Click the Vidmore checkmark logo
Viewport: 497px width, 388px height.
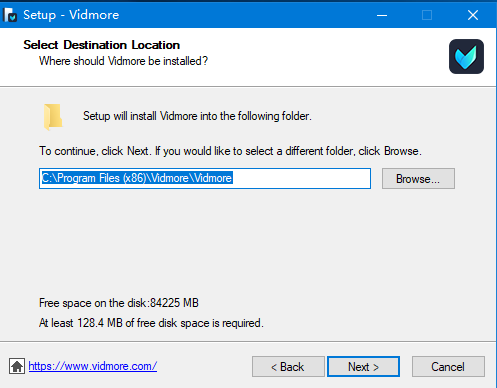click(x=466, y=56)
